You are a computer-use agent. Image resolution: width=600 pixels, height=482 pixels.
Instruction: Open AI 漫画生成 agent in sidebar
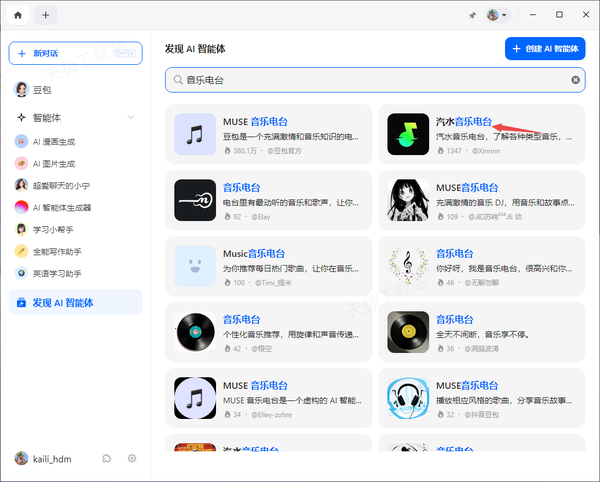[x=54, y=142]
